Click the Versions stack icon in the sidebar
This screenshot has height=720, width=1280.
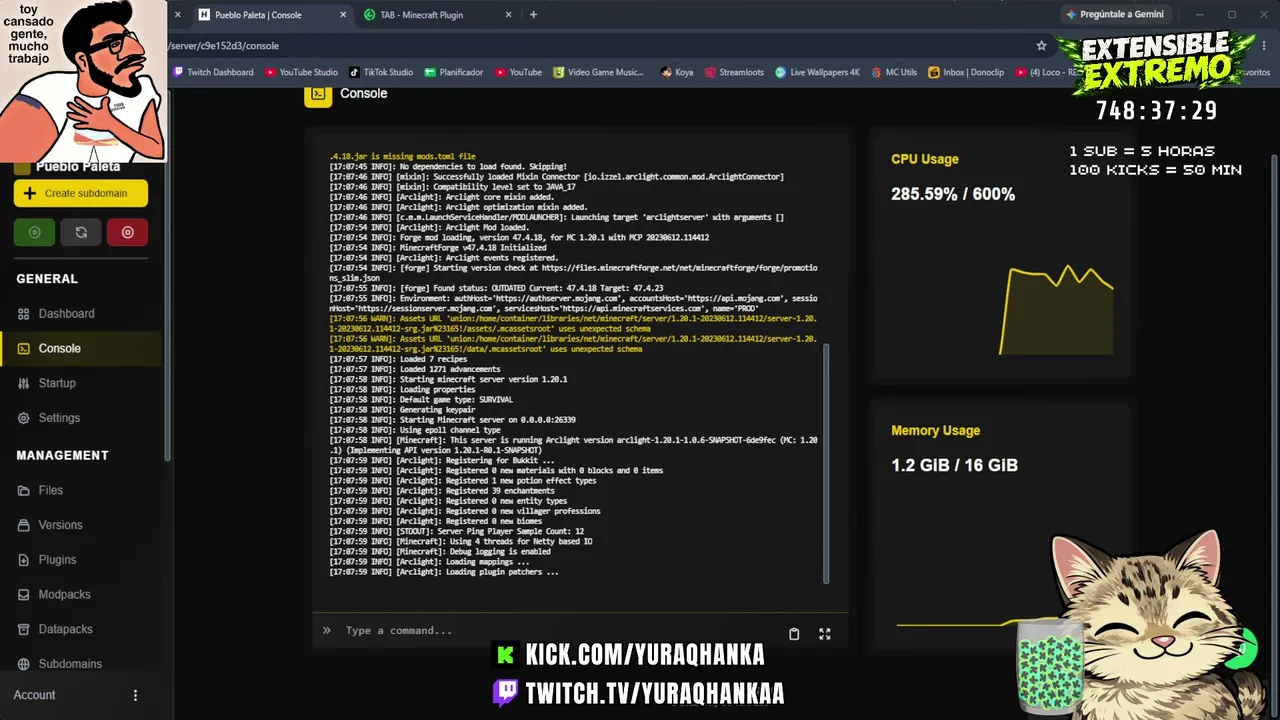pos(24,525)
